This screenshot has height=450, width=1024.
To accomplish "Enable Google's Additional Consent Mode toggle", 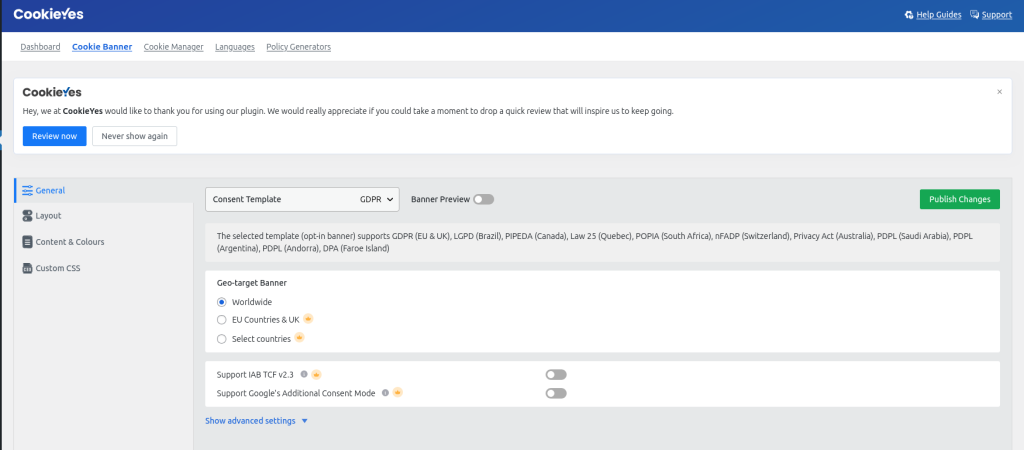I will click(x=556, y=393).
